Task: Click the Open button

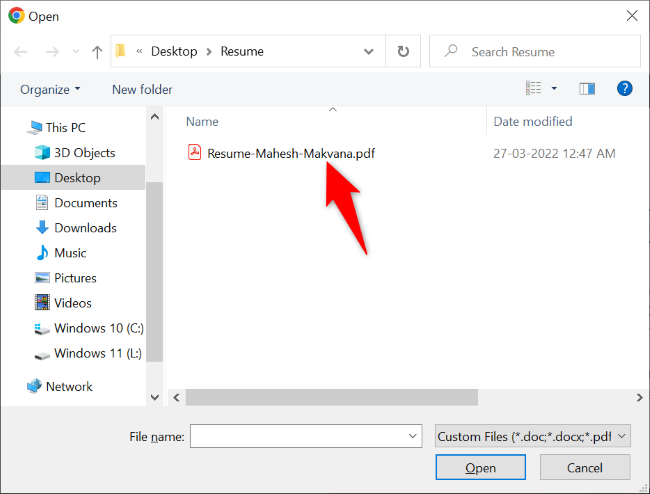Action: pos(480,467)
